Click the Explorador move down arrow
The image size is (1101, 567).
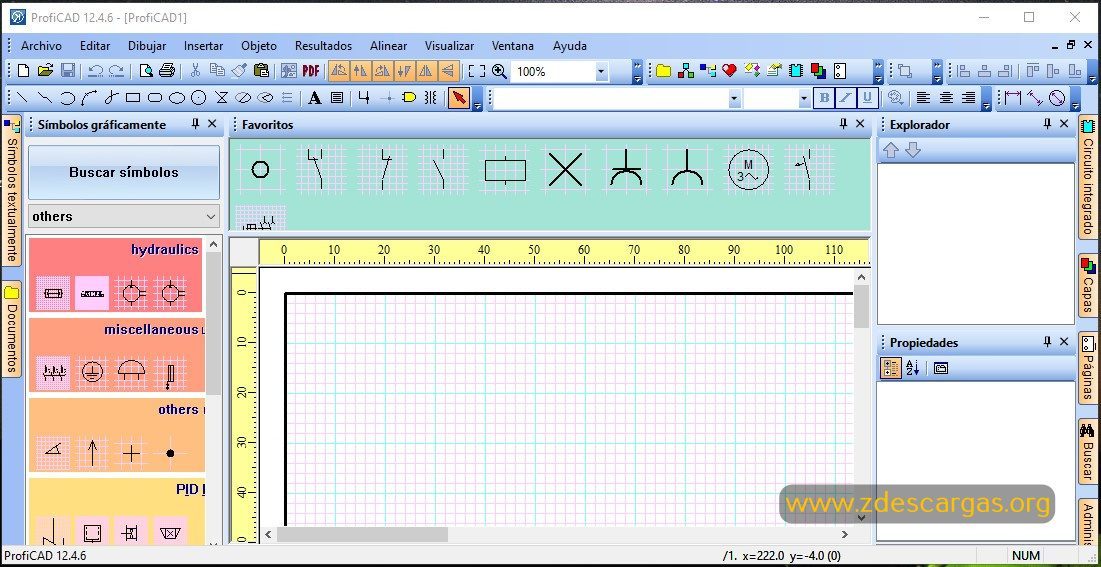(912, 150)
